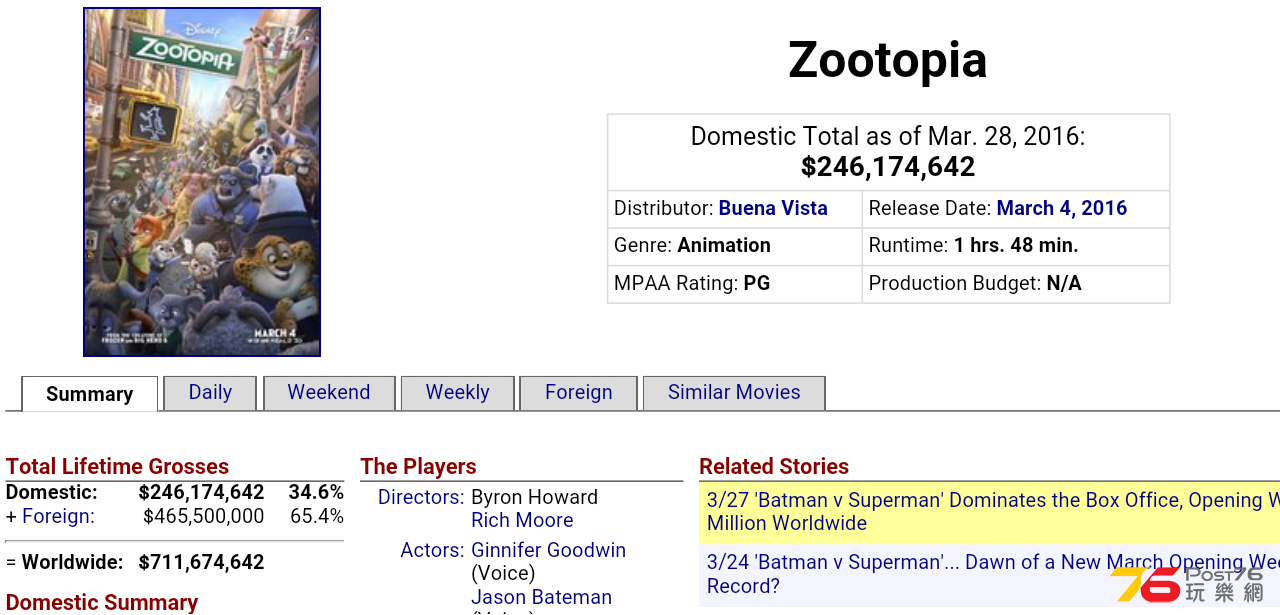This screenshot has height=615, width=1280.
Task: Switch to the Daily tab
Action: [210, 393]
